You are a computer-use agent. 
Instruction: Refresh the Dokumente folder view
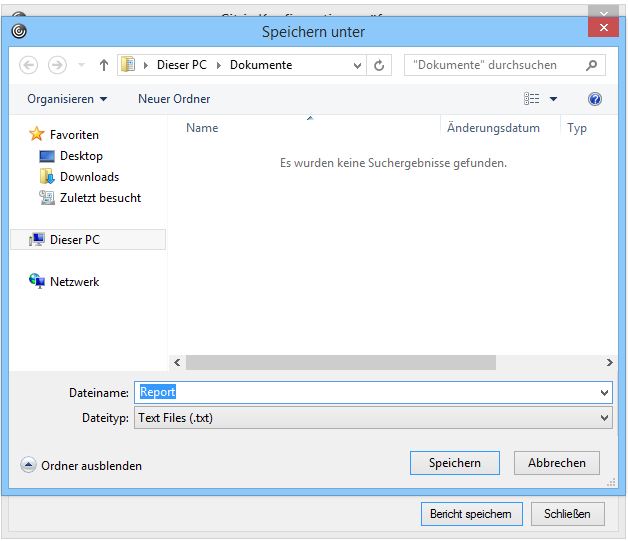[379, 65]
